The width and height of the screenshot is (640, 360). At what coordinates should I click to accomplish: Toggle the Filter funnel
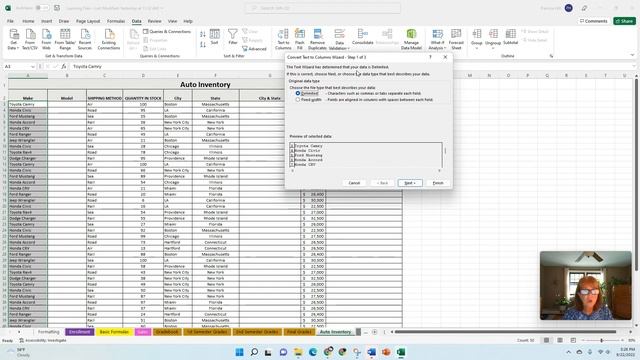pos(233,37)
